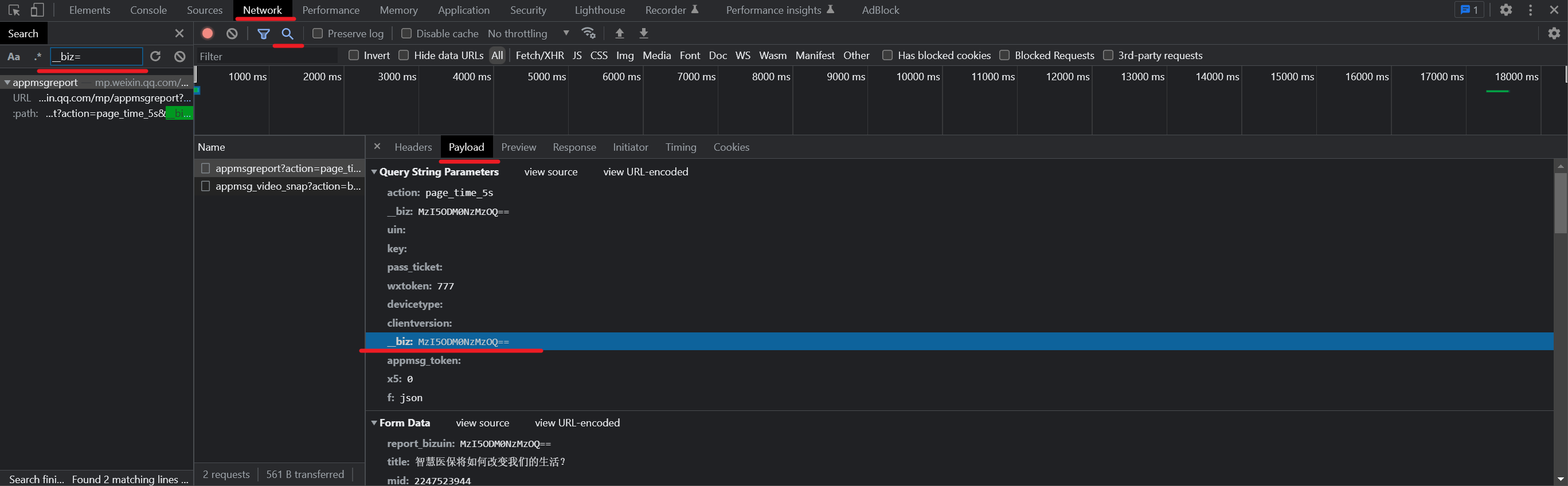
Task: Open the Sources tab
Action: click(205, 10)
